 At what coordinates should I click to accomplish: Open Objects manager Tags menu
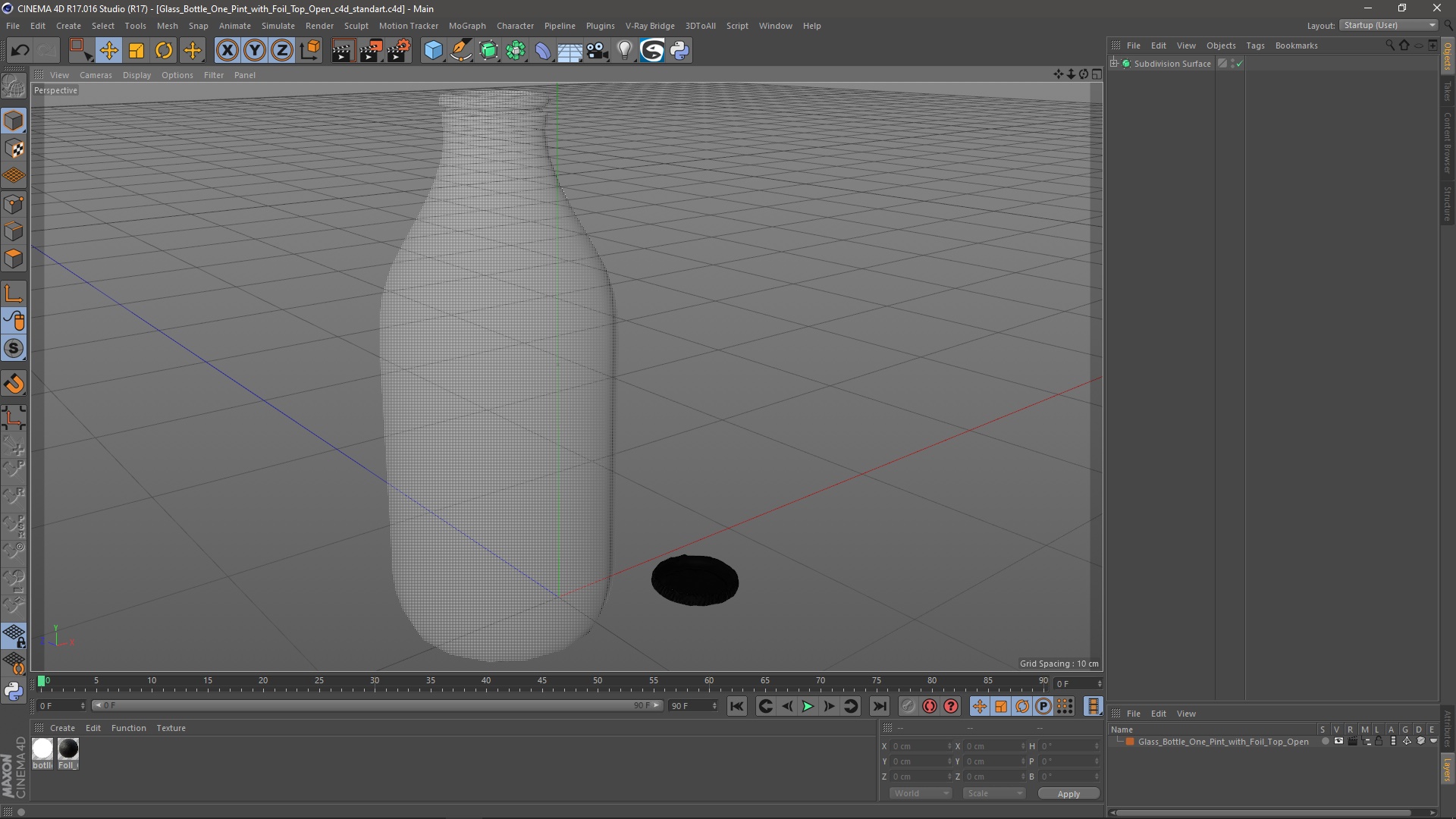pos(1255,45)
